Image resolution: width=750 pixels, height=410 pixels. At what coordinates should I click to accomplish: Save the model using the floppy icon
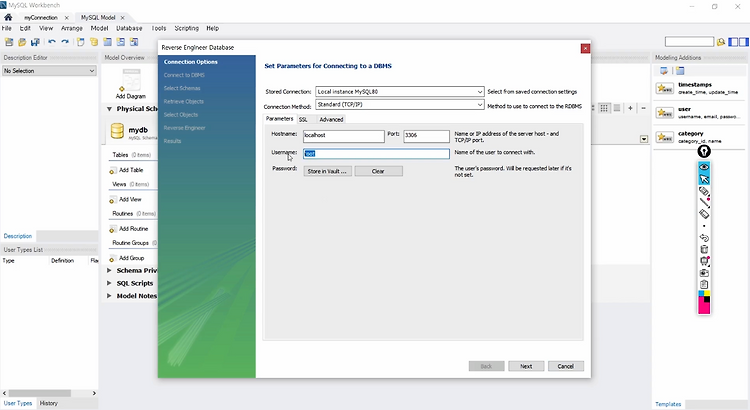pyautogui.click(x=35, y=42)
